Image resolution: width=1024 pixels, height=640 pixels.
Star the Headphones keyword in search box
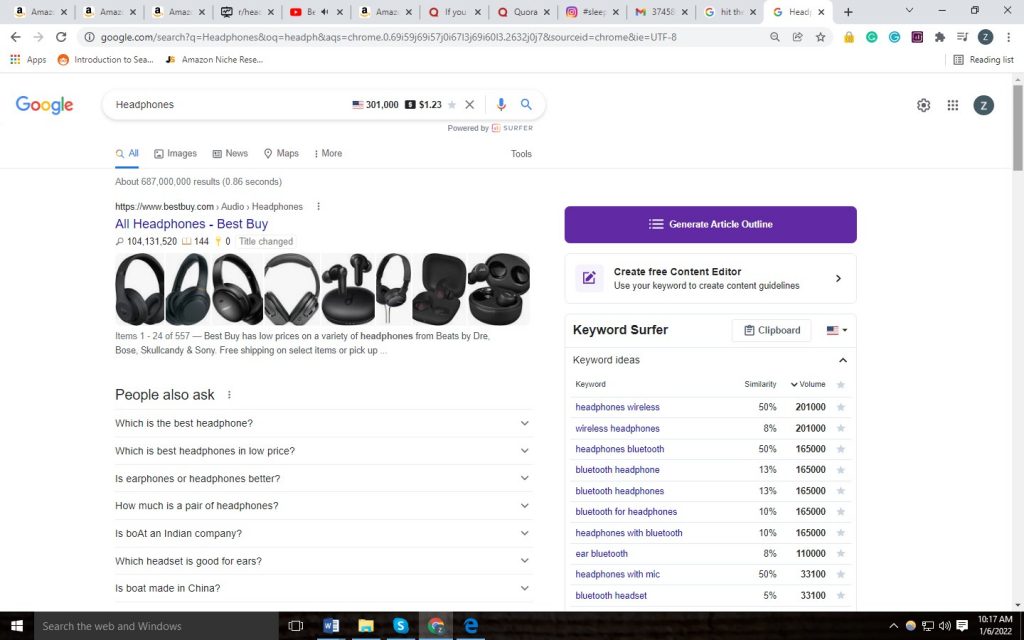pyautogui.click(x=452, y=104)
